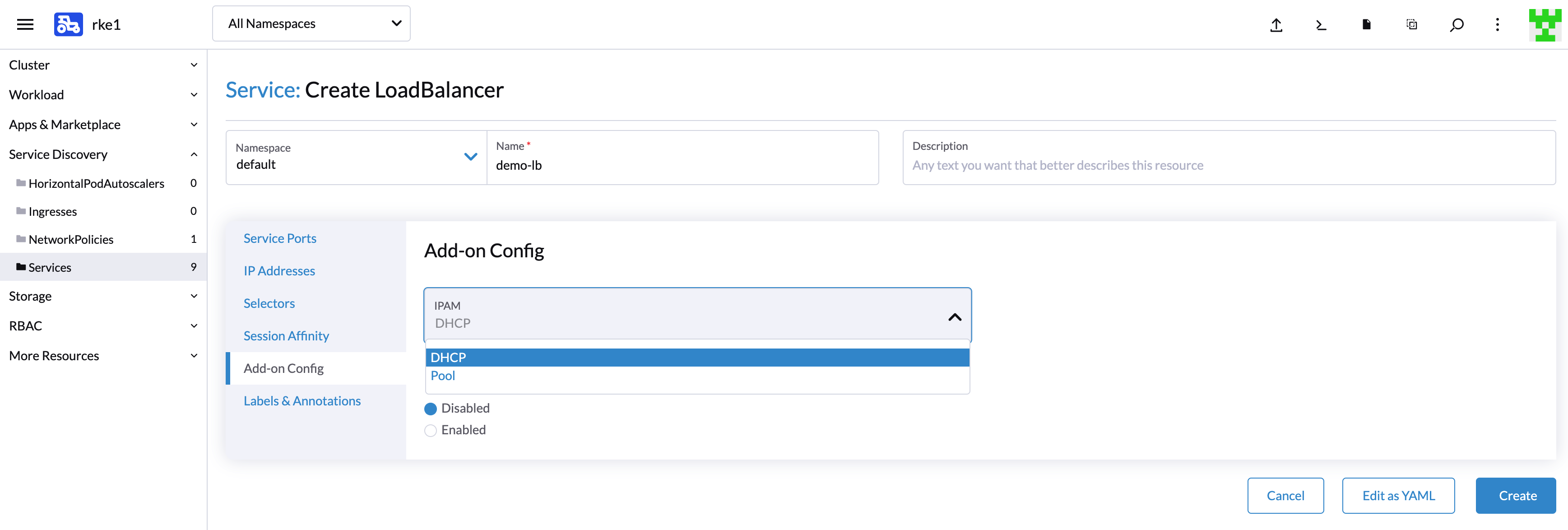Click the Create button
The height and width of the screenshot is (530, 1568).
point(1516,495)
